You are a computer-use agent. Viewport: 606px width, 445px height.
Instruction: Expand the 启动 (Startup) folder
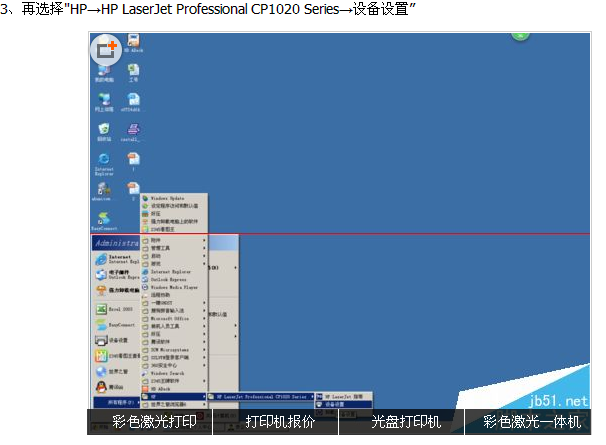tap(174, 256)
